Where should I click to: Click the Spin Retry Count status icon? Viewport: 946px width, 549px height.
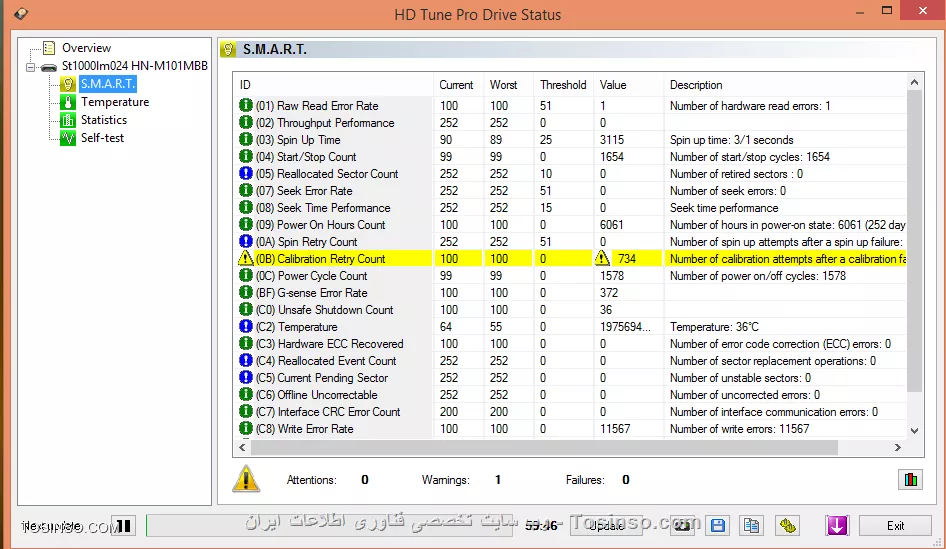pyautogui.click(x=246, y=241)
